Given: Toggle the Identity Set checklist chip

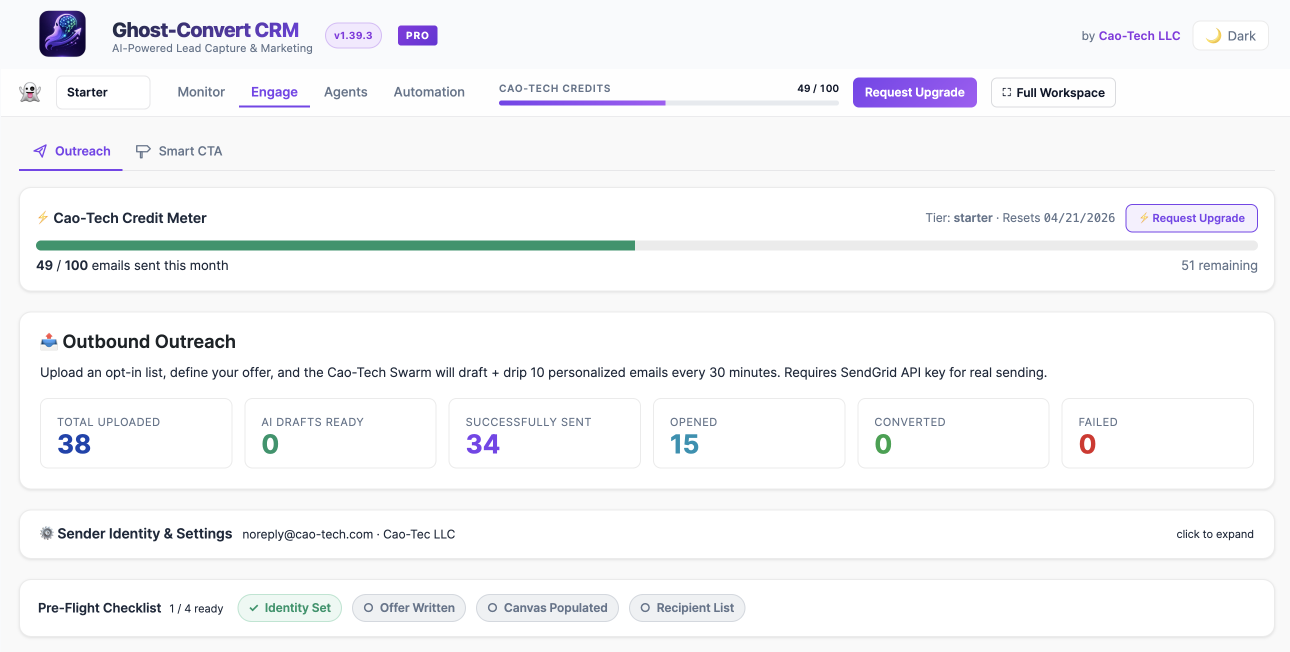Looking at the screenshot, I should tap(290, 608).
